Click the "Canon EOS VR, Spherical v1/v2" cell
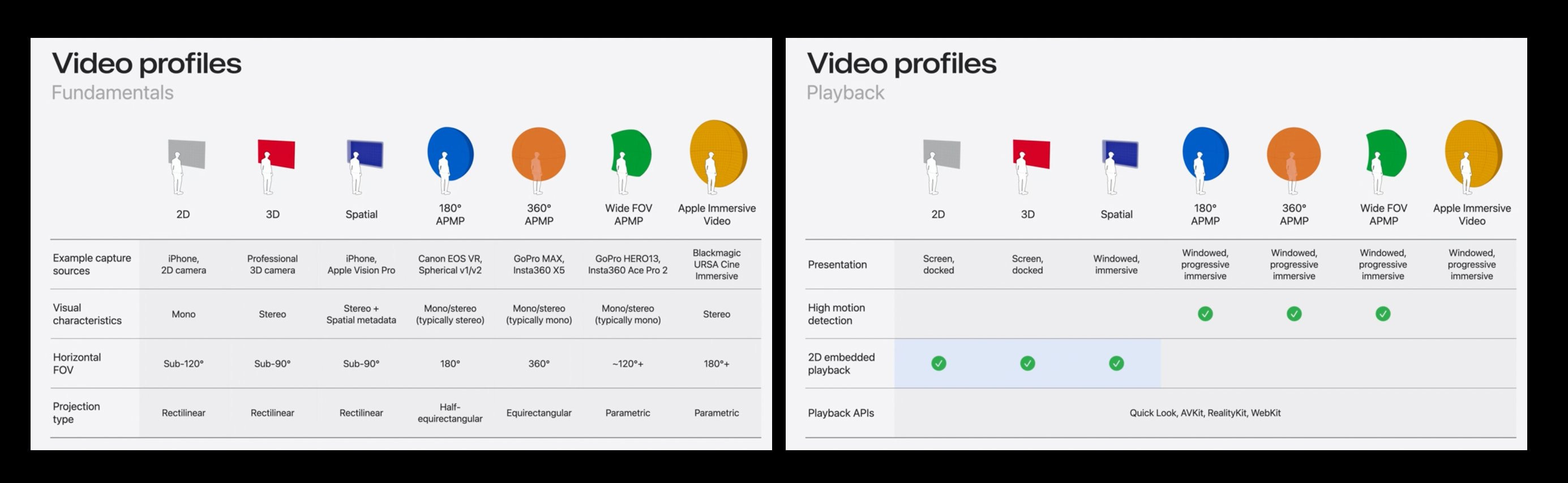 pyautogui.click(x=450, y=264)
